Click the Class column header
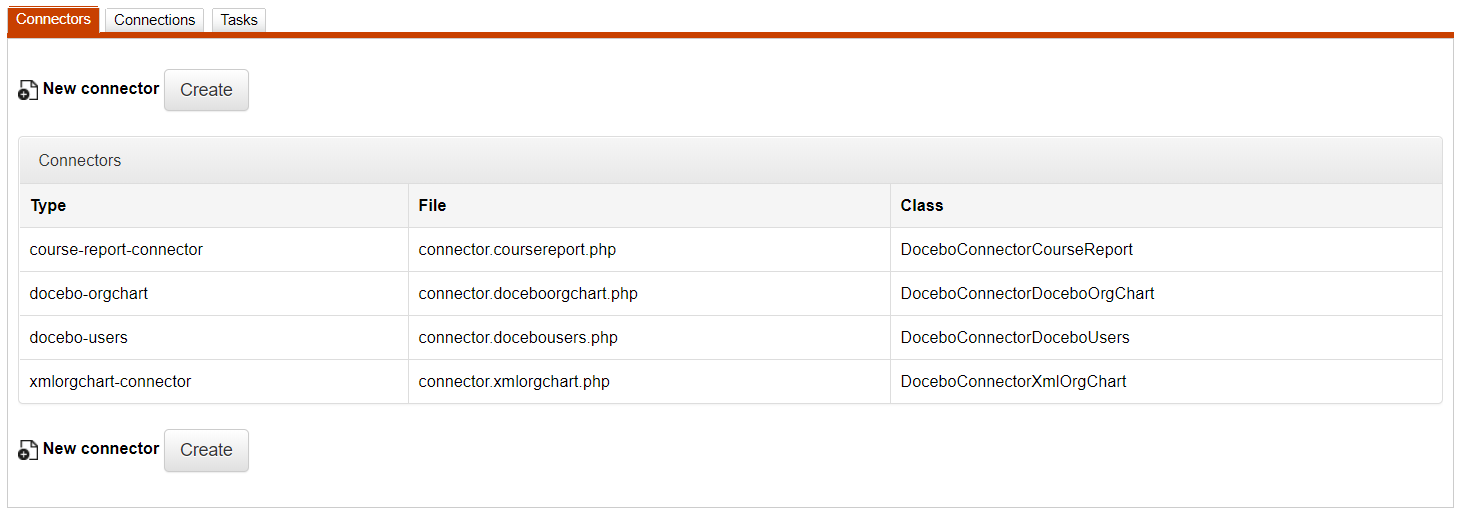 [921, 205]
